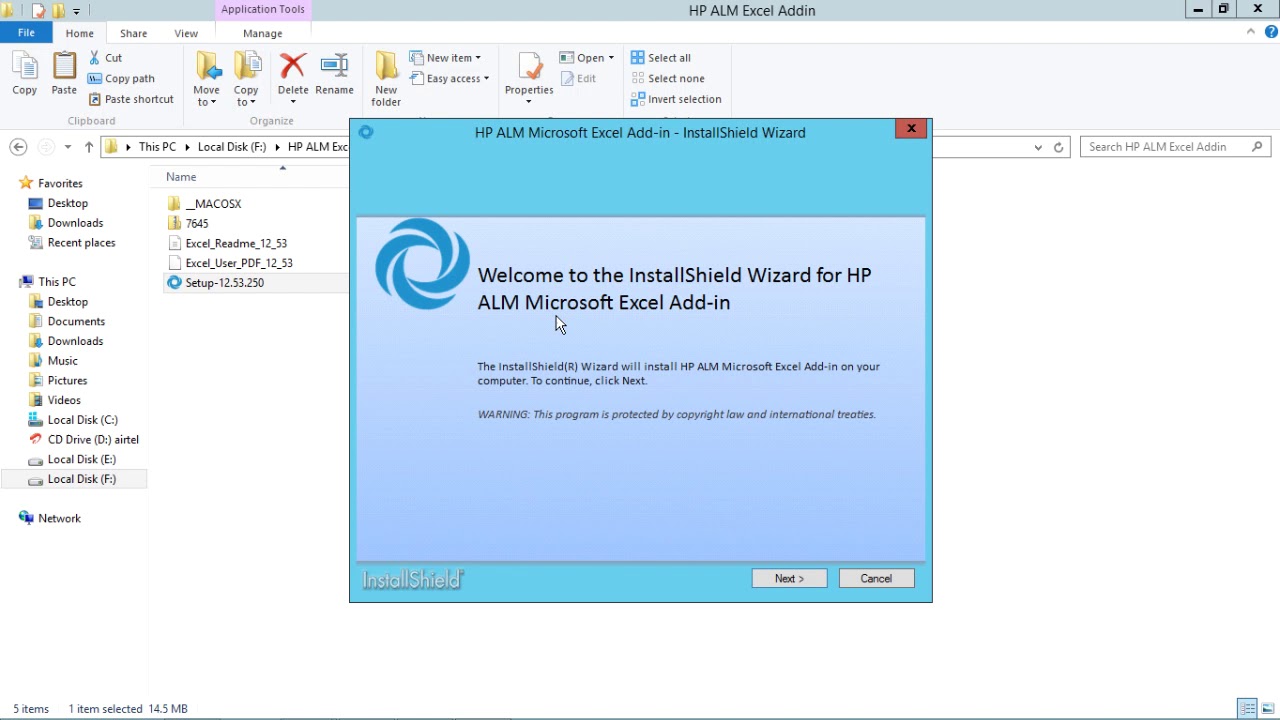This screenshot has height=720, width=1280.
Task: Open the Move to folder command
Action: [x=207, y=79]
